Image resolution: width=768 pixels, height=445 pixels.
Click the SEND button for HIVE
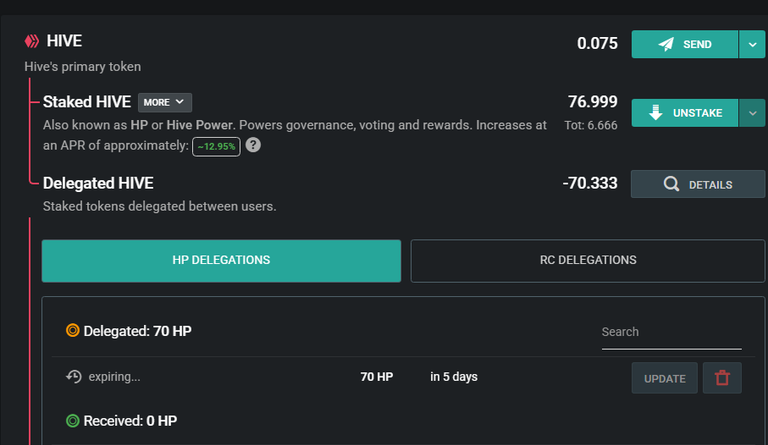(685, 45)
